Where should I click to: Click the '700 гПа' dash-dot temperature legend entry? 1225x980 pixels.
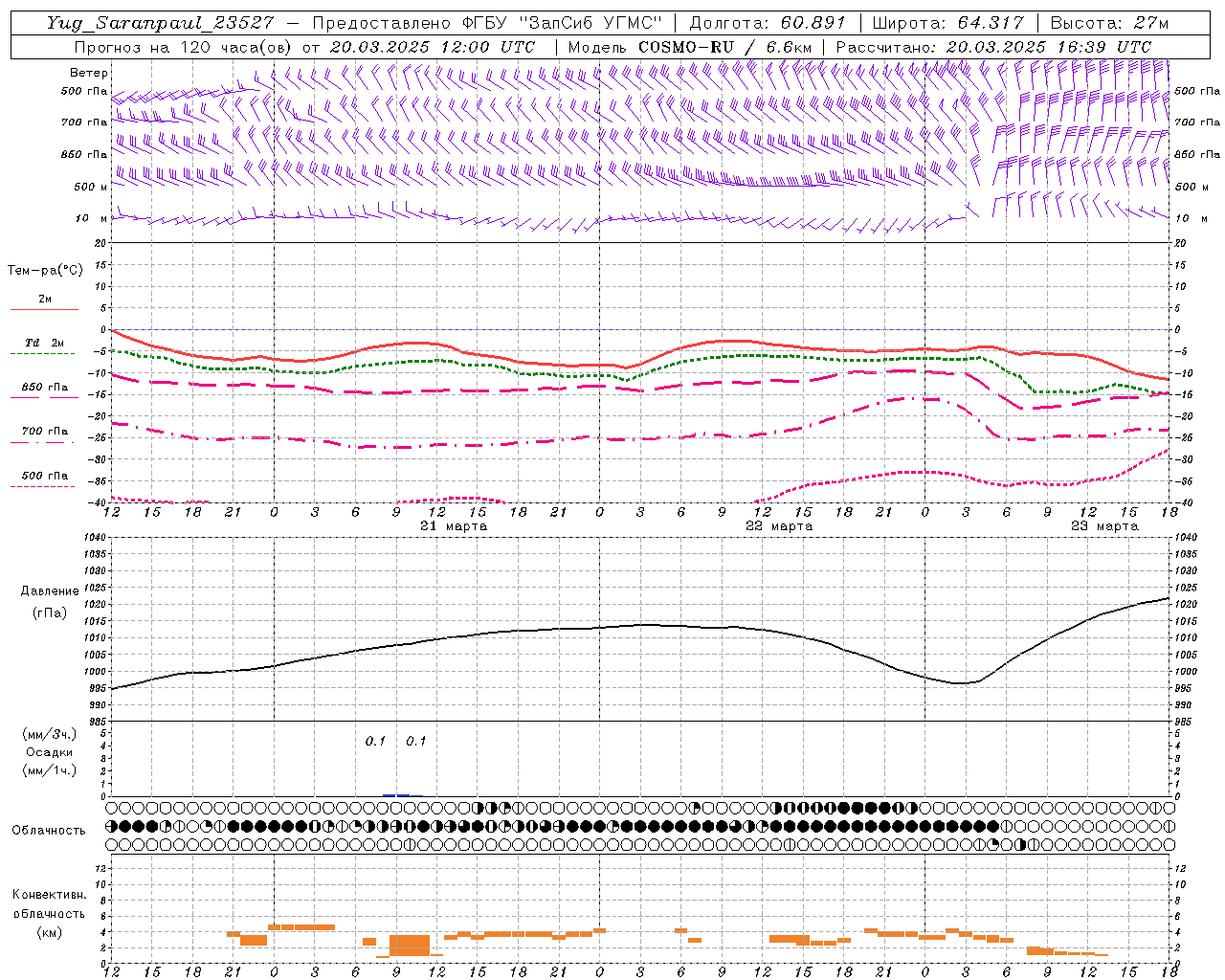coord(44,432)
